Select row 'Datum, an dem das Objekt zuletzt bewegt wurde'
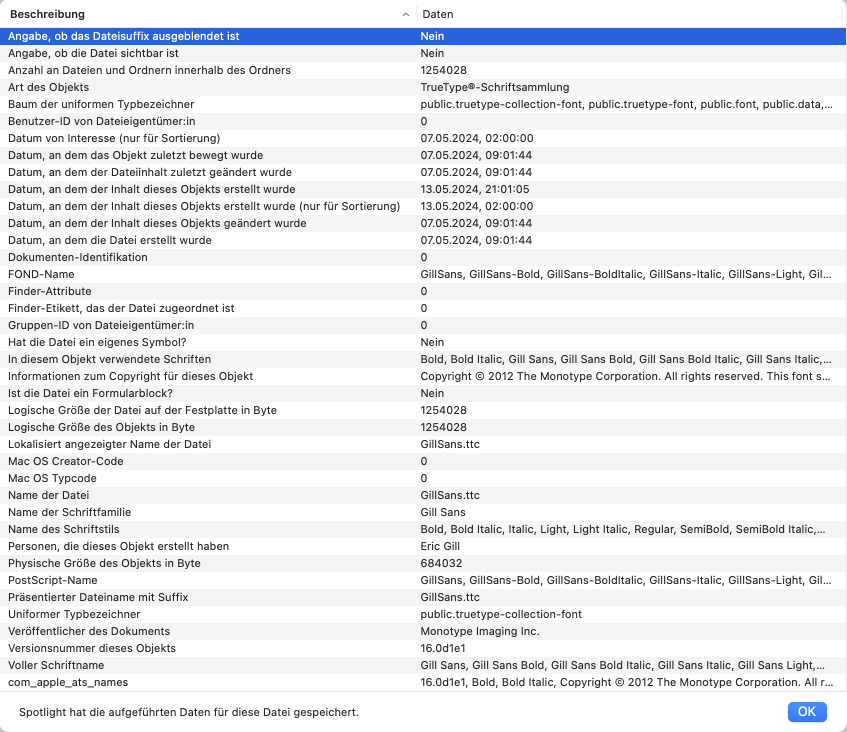Screen dimensions: 847x732 [x=424, y=155]
